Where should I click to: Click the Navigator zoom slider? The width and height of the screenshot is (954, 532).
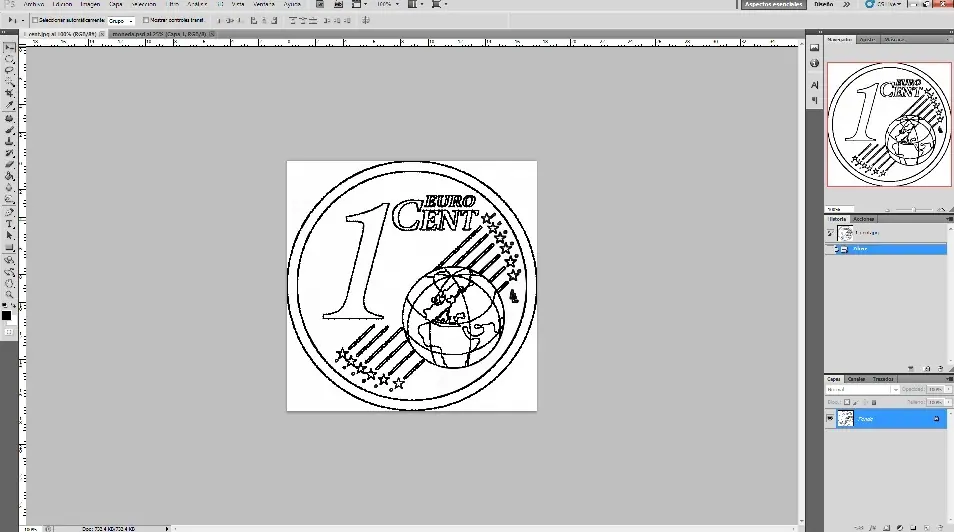pos(914,209)
